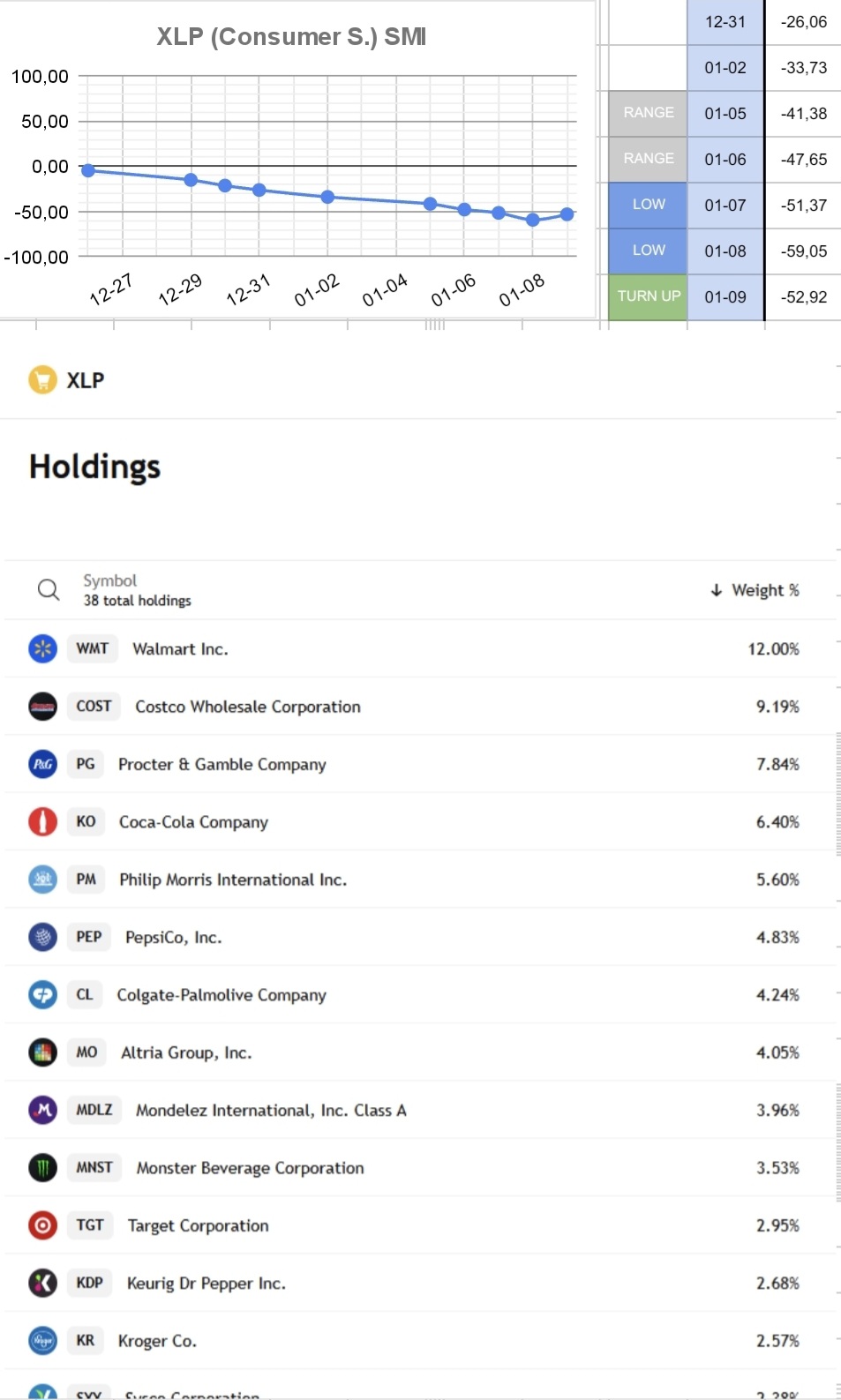Click the Target bullseye logo icon

tap(42, 1225)
